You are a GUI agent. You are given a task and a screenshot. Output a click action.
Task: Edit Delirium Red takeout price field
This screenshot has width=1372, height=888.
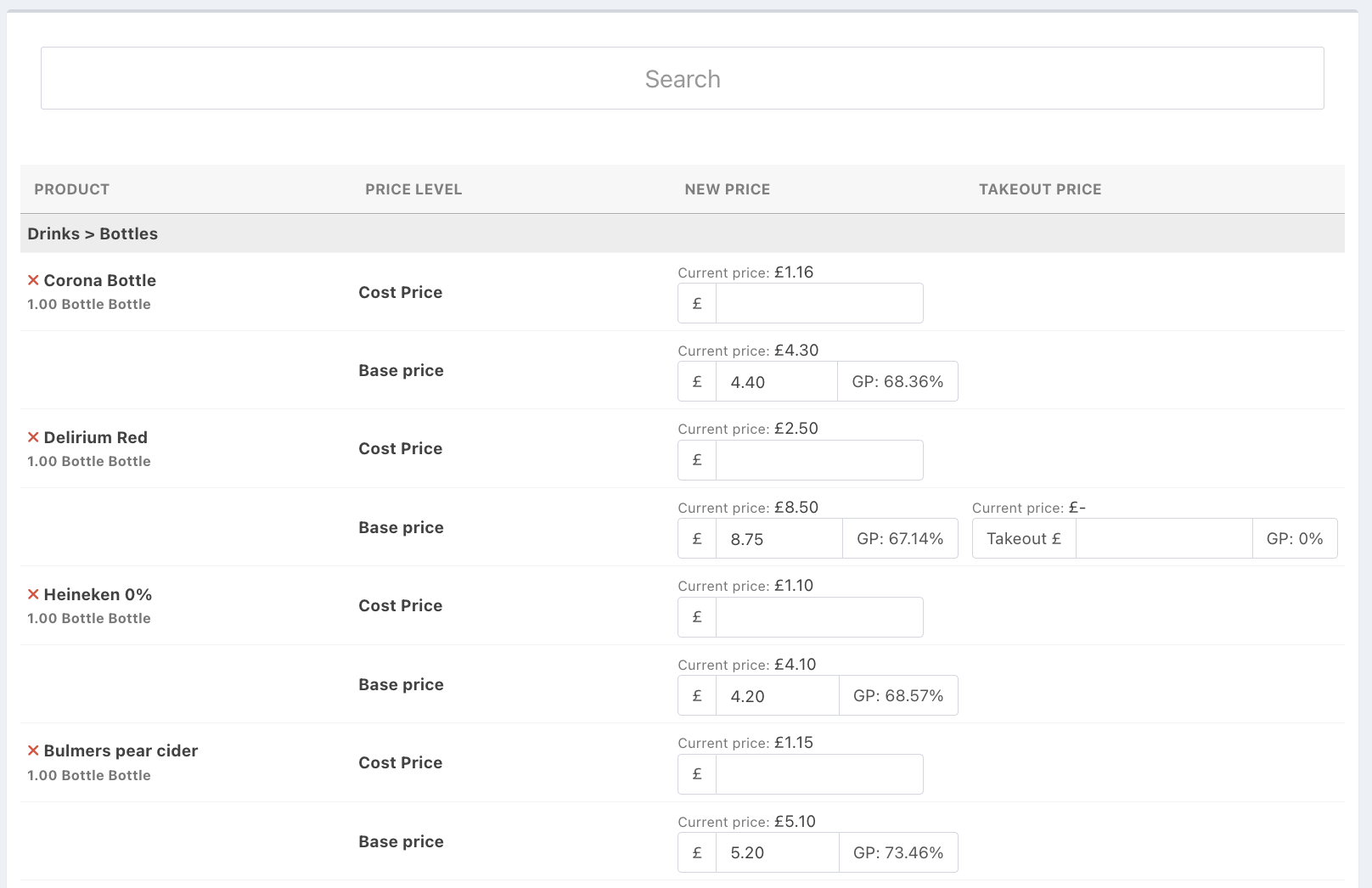1164,538
